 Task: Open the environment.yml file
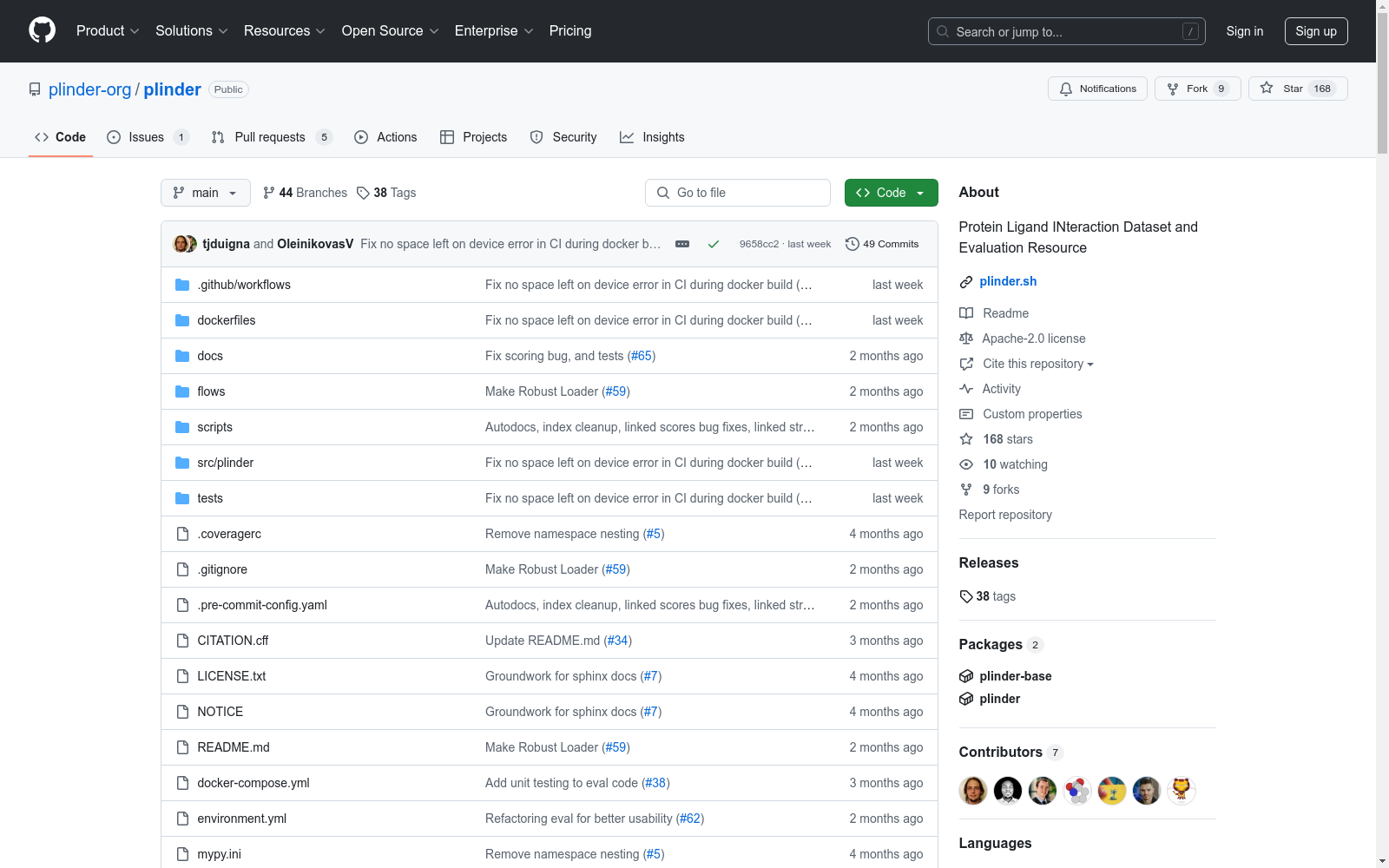click(242, 819)
